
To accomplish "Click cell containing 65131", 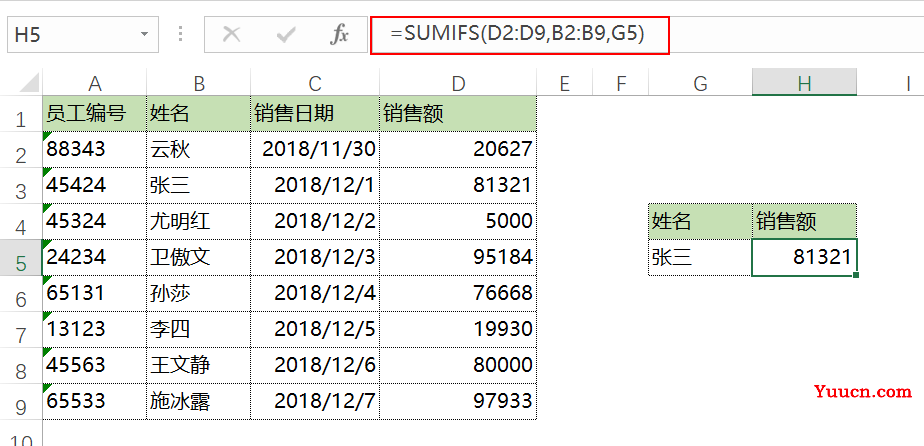I will (94, 293).
